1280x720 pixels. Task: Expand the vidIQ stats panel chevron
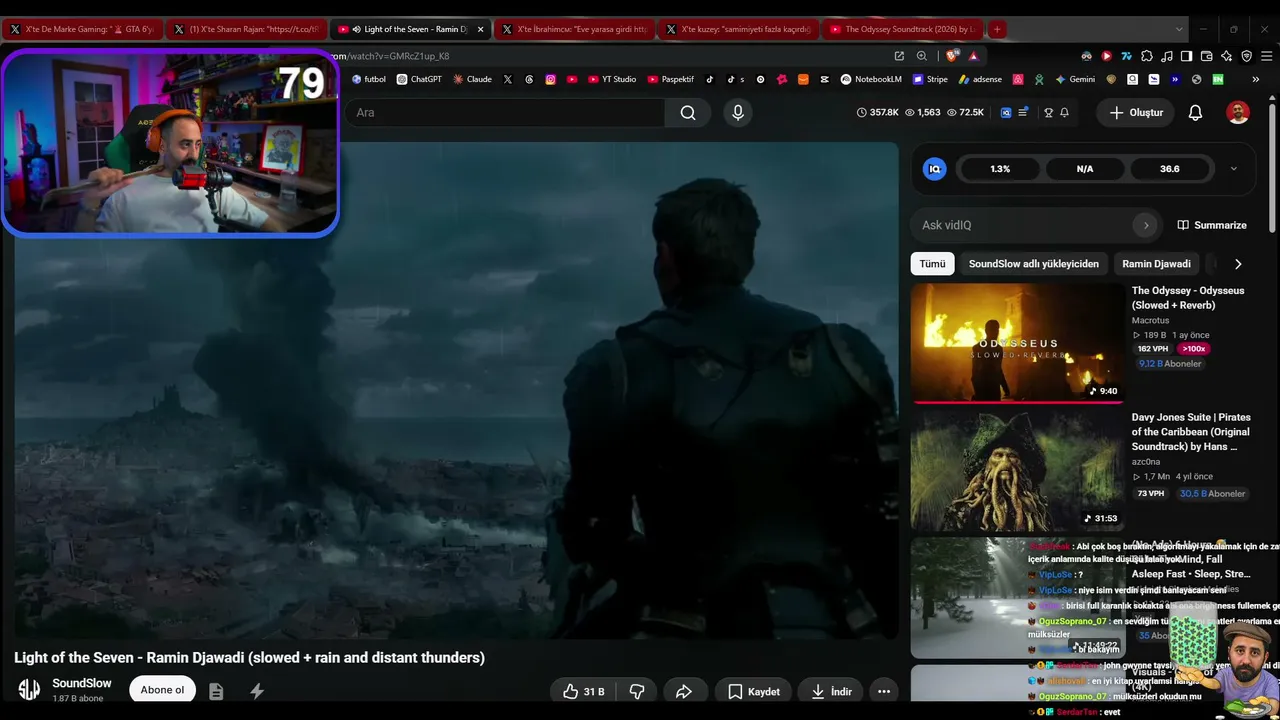pyautogui.click(x=1233, y=169)
